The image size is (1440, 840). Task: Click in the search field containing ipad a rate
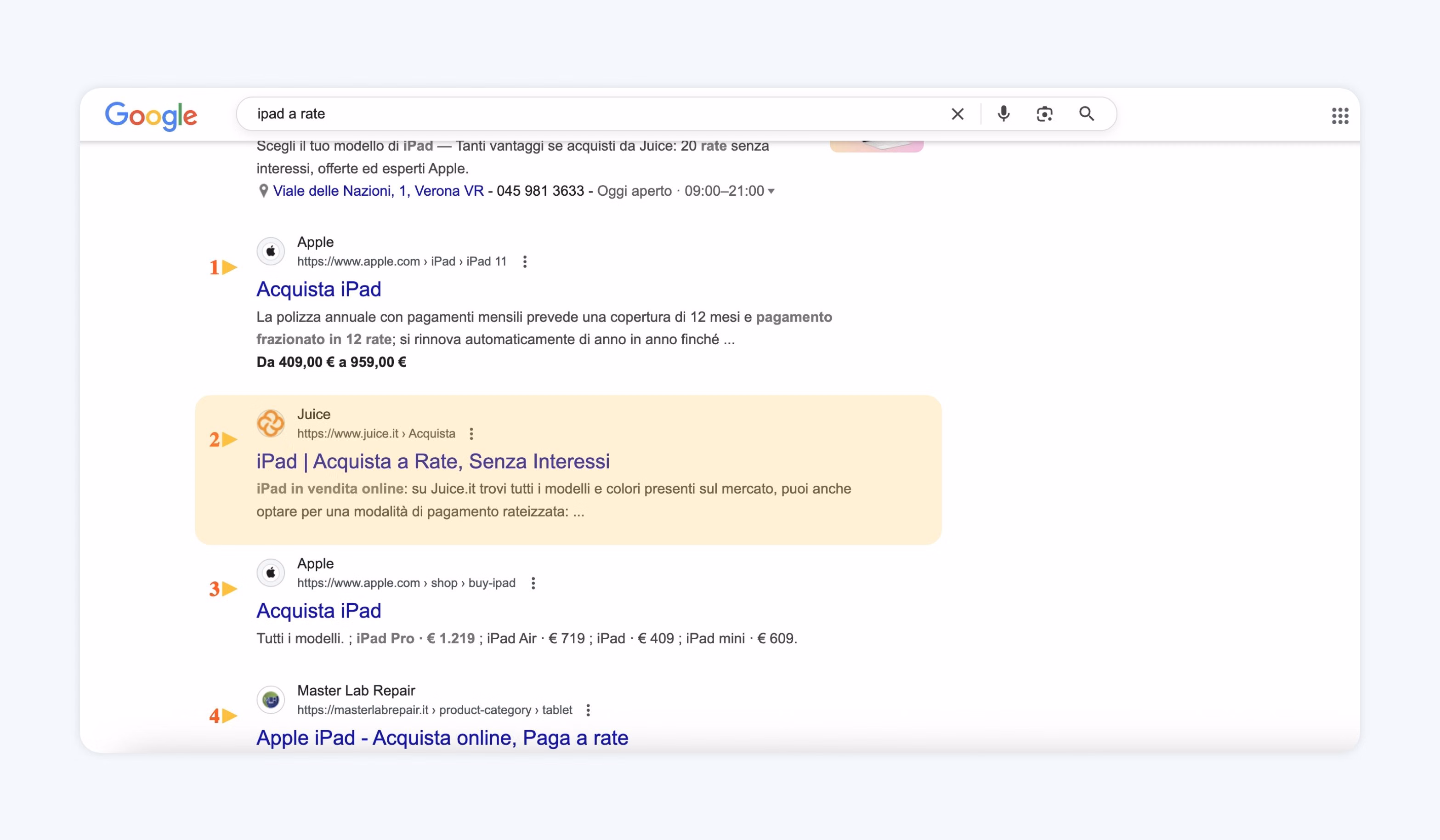[594, 114]
